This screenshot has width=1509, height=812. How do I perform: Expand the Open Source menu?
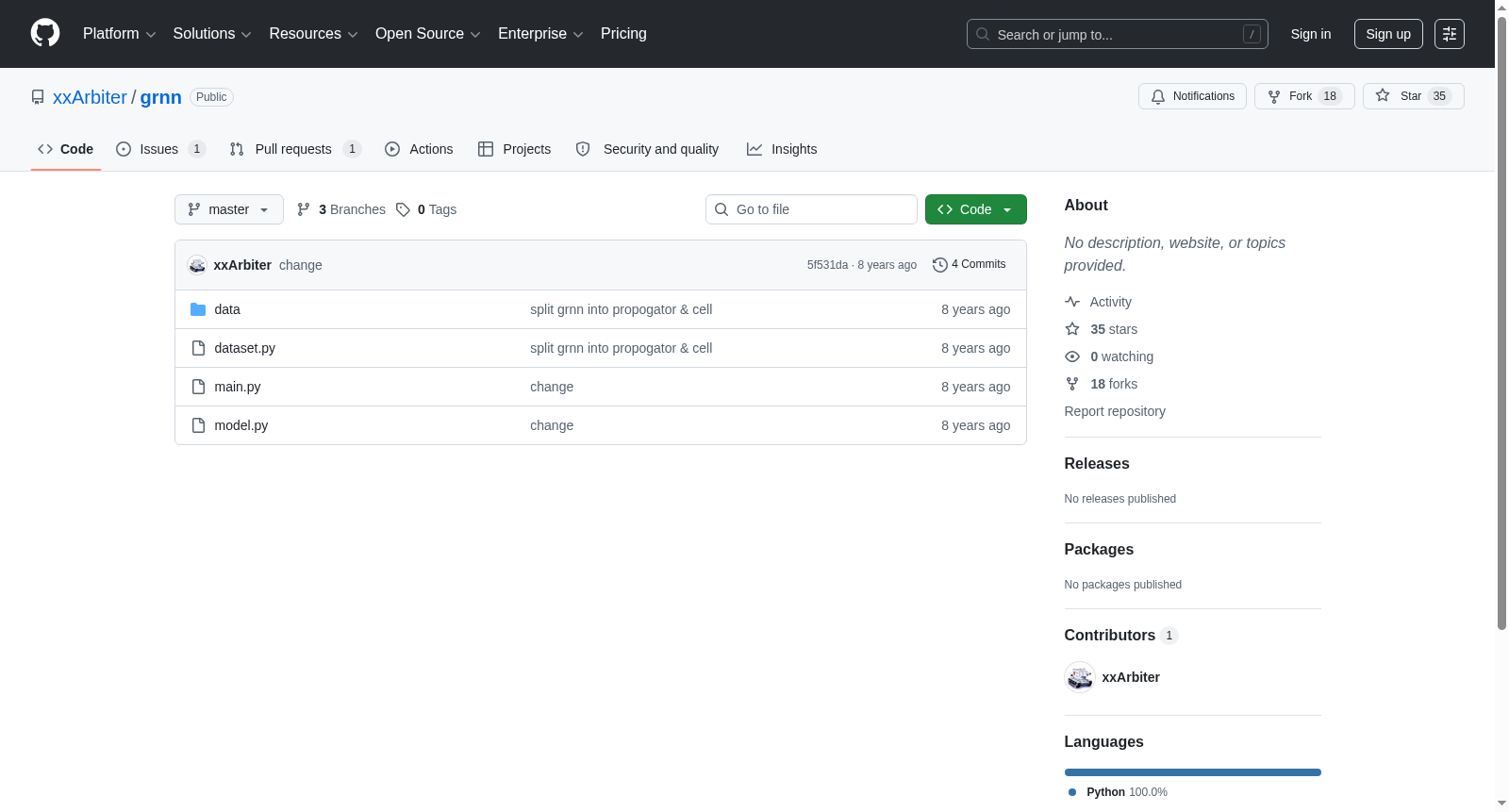click(x=428, y=34)
